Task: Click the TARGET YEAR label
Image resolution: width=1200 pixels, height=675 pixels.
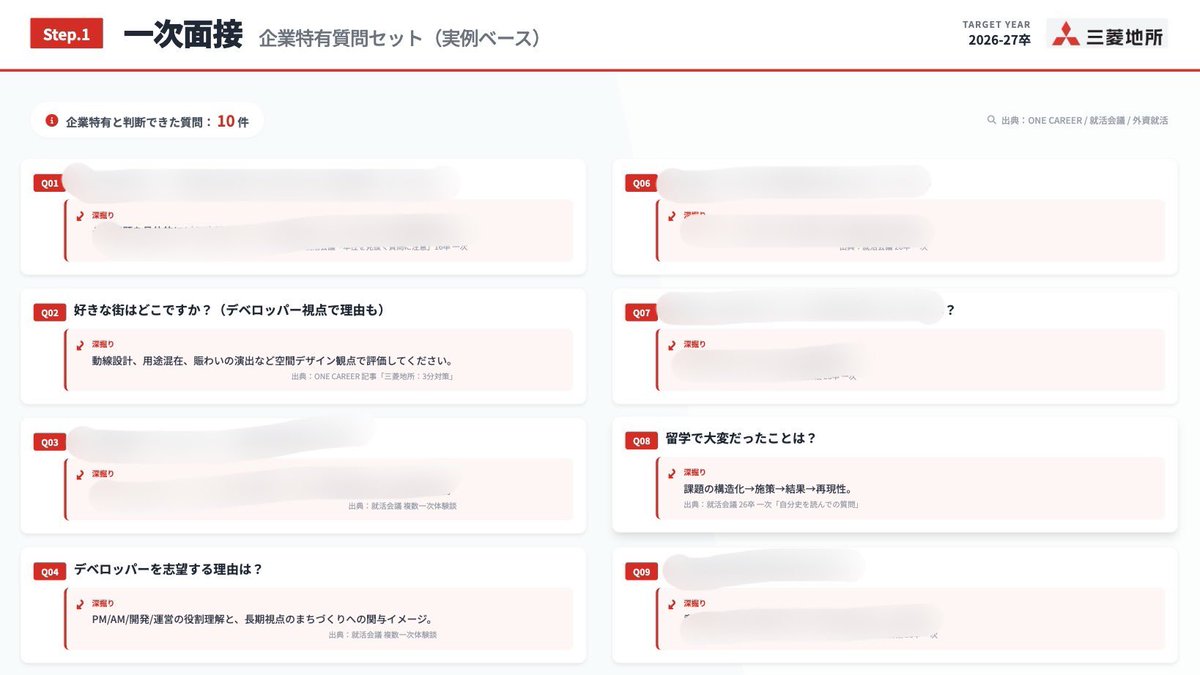Action: click(x=996, y=24)
